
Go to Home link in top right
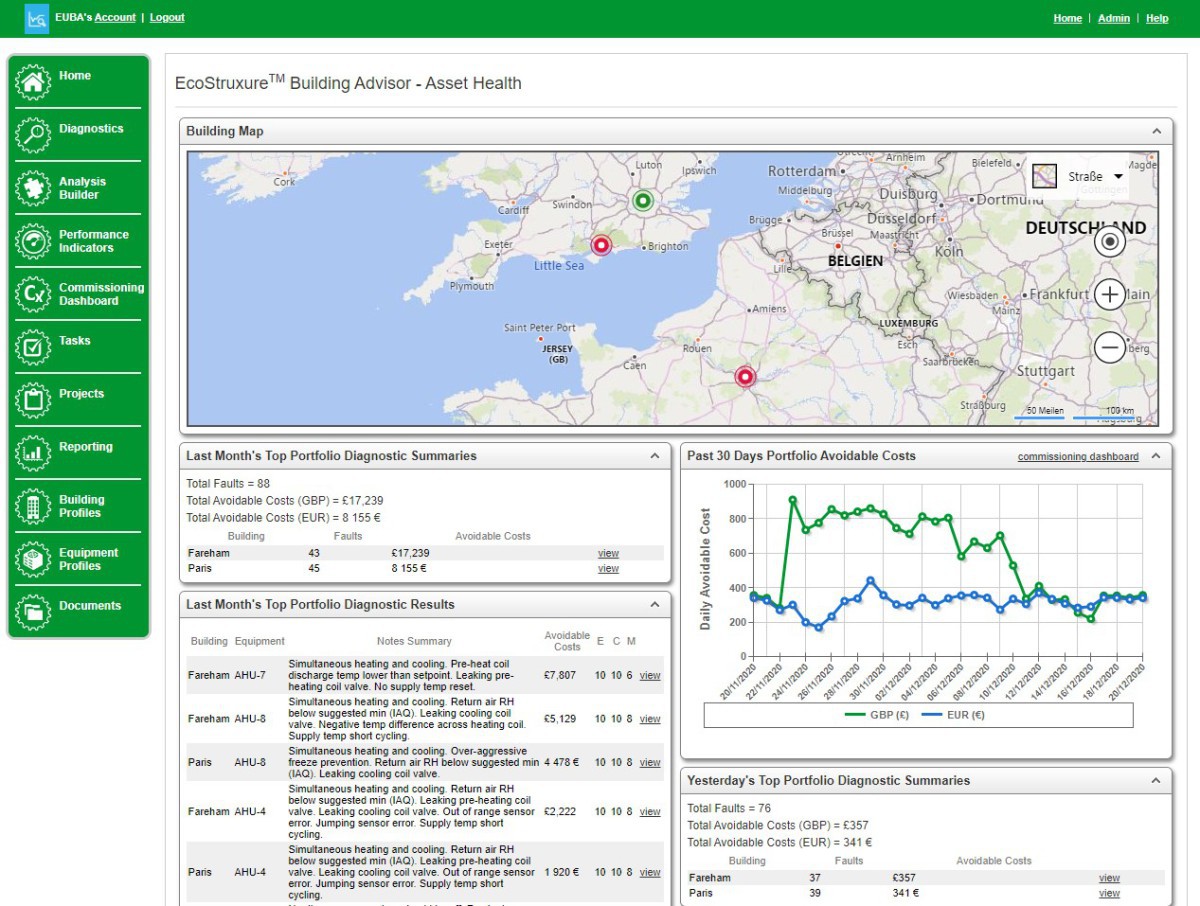click(x=1067, y=18)
